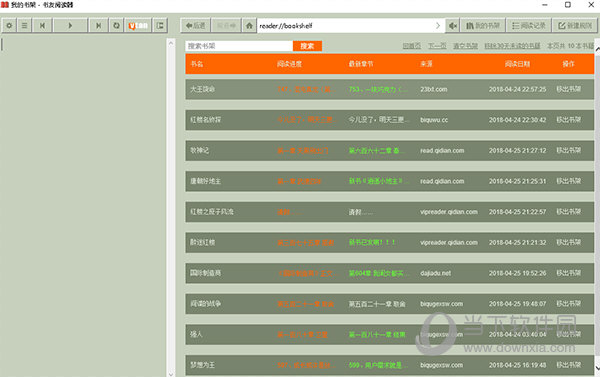
Task: Remove 大王饶命 from shelf via 移出书架
Action: pos(569,89)
